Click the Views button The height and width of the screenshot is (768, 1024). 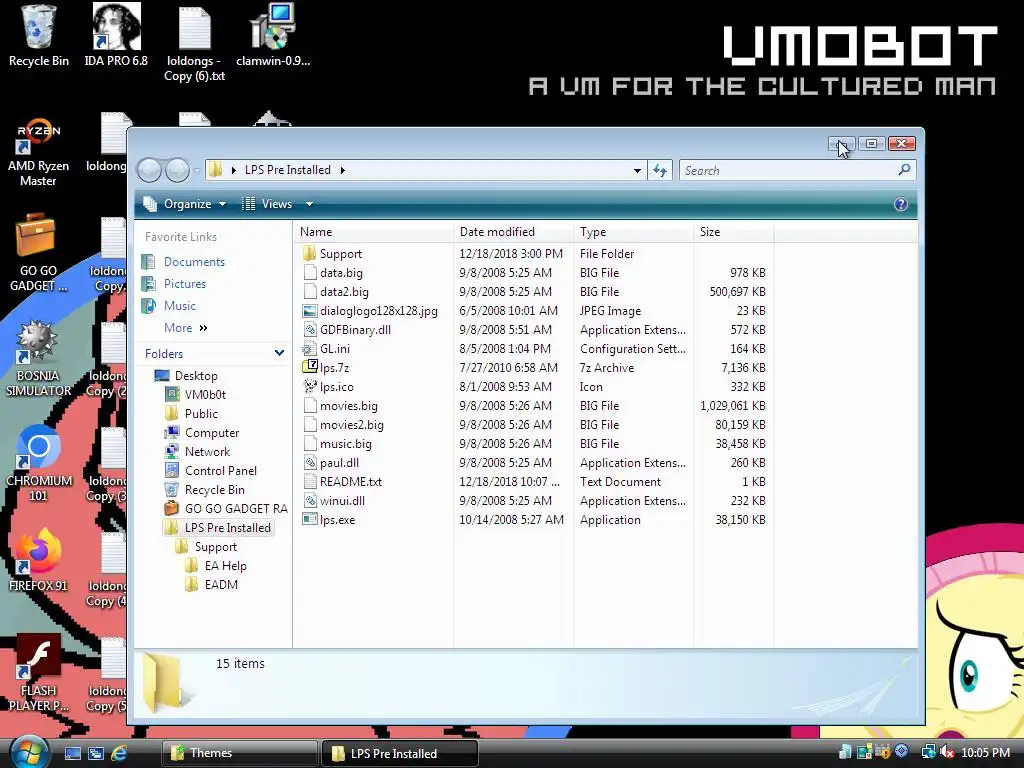(x=268, y=204)
